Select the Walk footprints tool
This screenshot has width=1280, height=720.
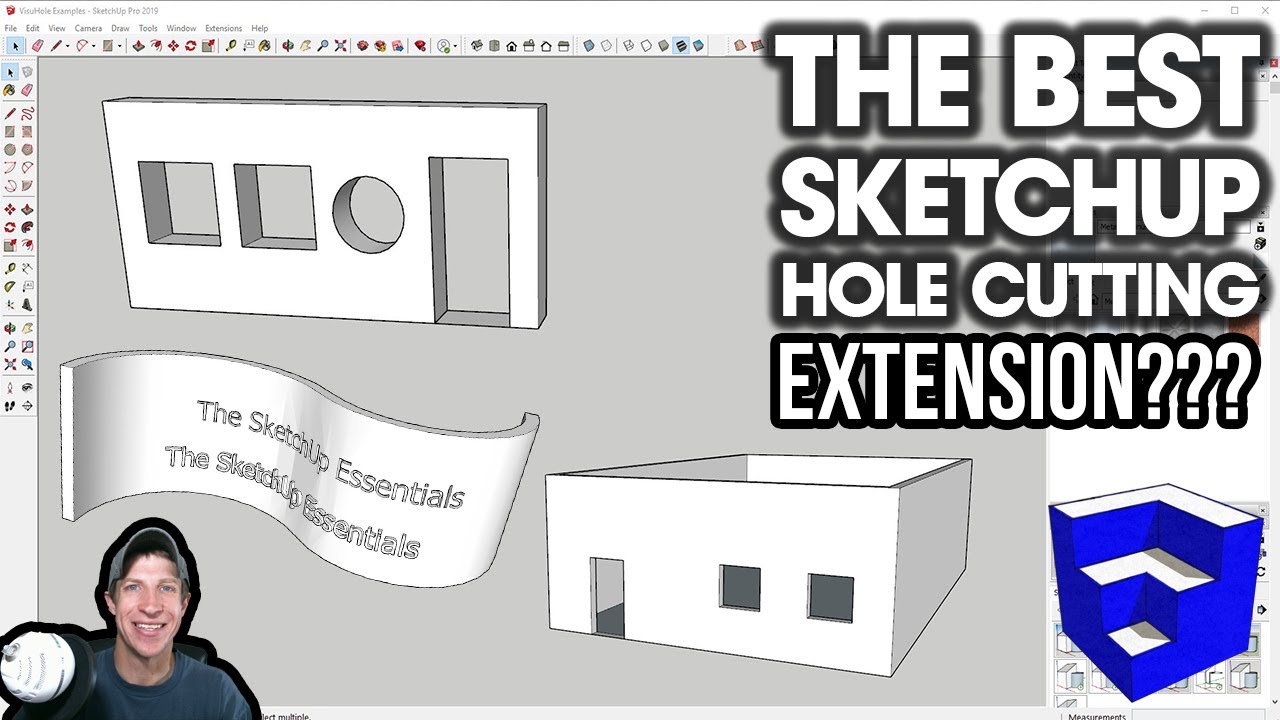point(10,405)
